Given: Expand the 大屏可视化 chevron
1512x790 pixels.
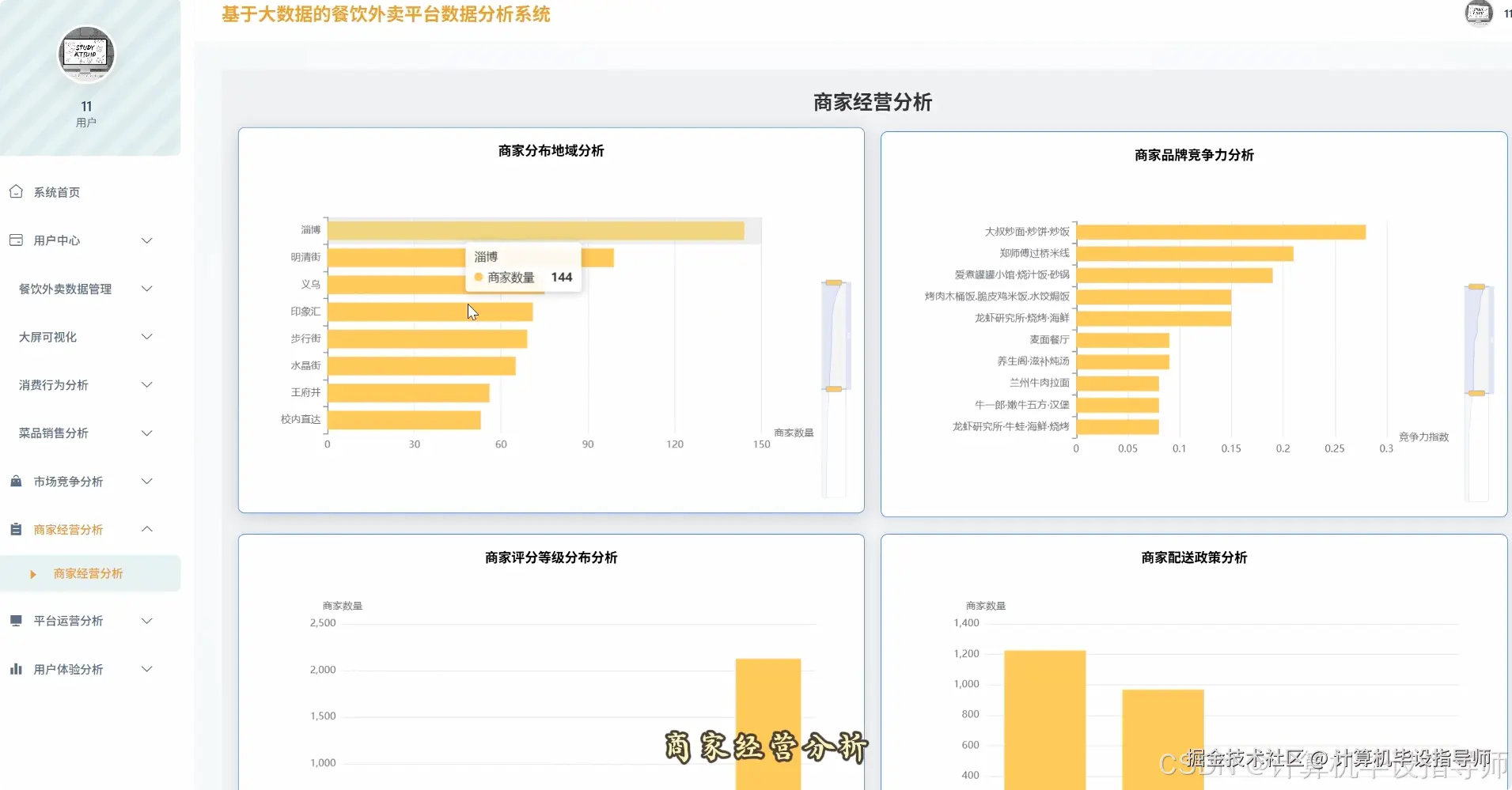Looking at the screenshot, I should click(x=146, y=337).
